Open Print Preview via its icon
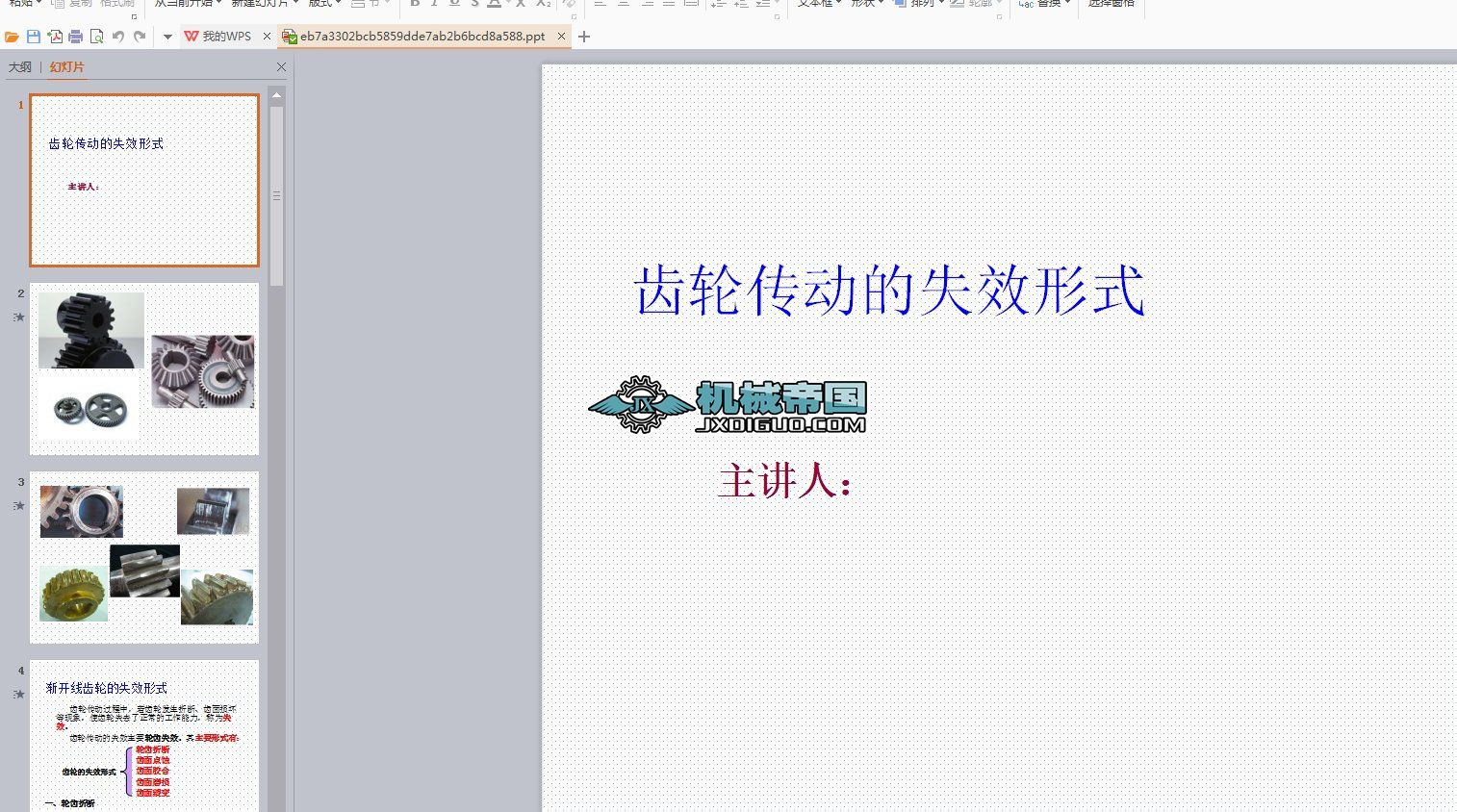This screenshot has width=1457, height=812. pos(96,36)
